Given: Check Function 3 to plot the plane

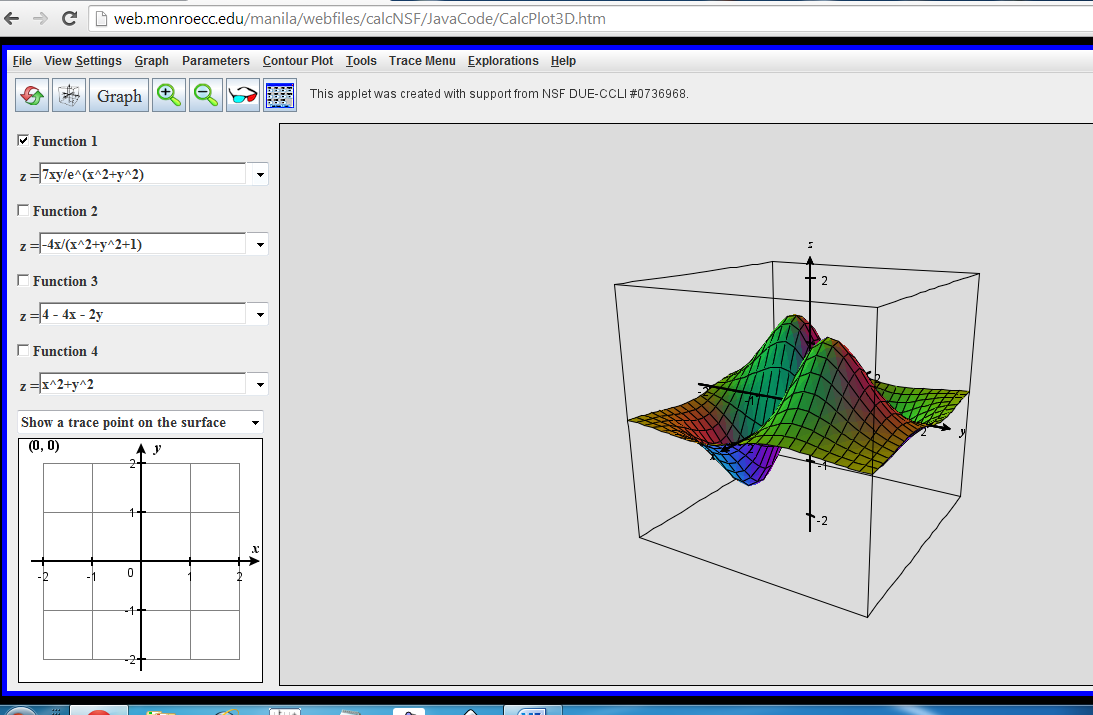Looking at the screenshot, I should pyautogui.click(x=23, y=281).
